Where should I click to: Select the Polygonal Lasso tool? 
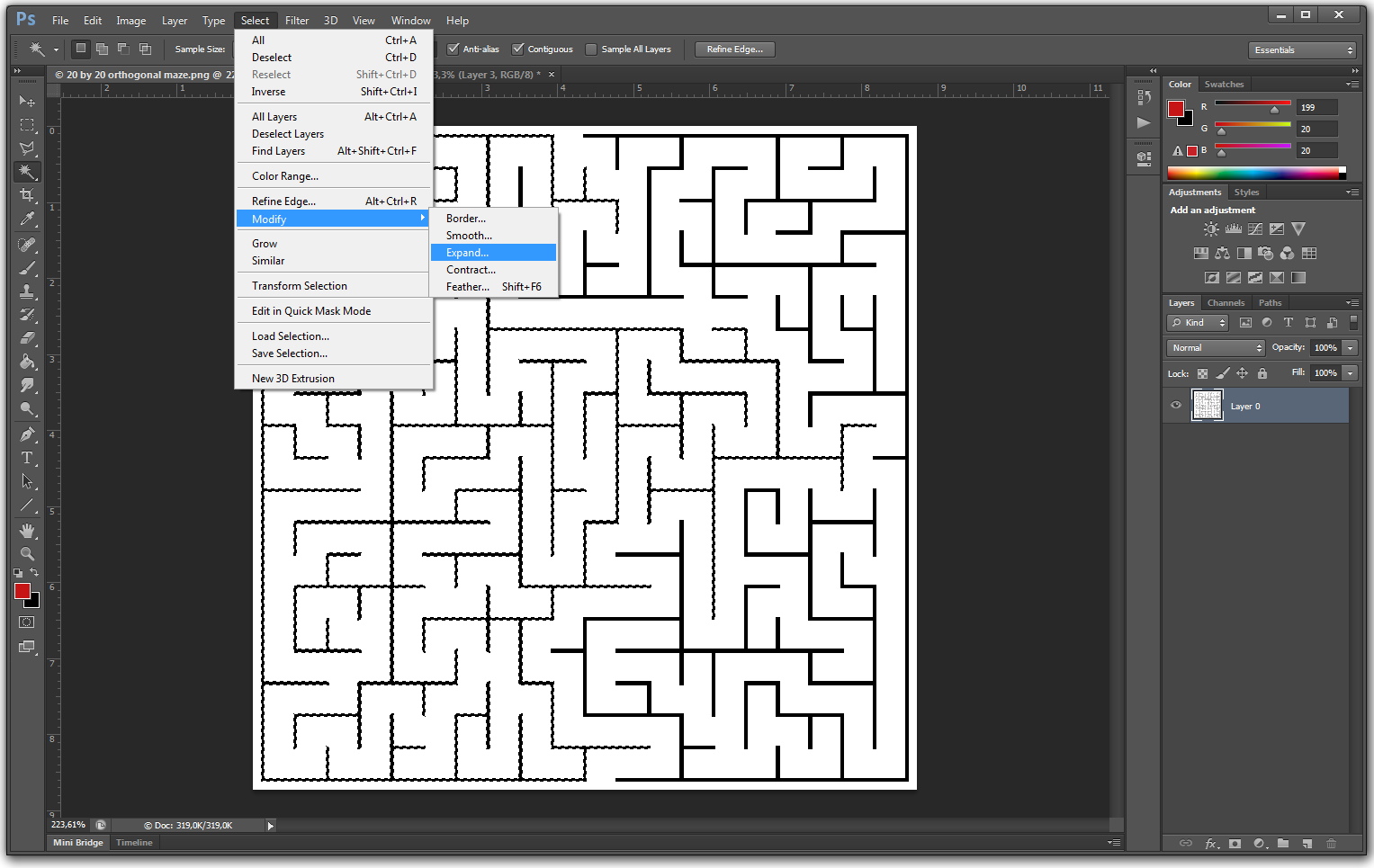pyautogui.click(x=27, y=148)
